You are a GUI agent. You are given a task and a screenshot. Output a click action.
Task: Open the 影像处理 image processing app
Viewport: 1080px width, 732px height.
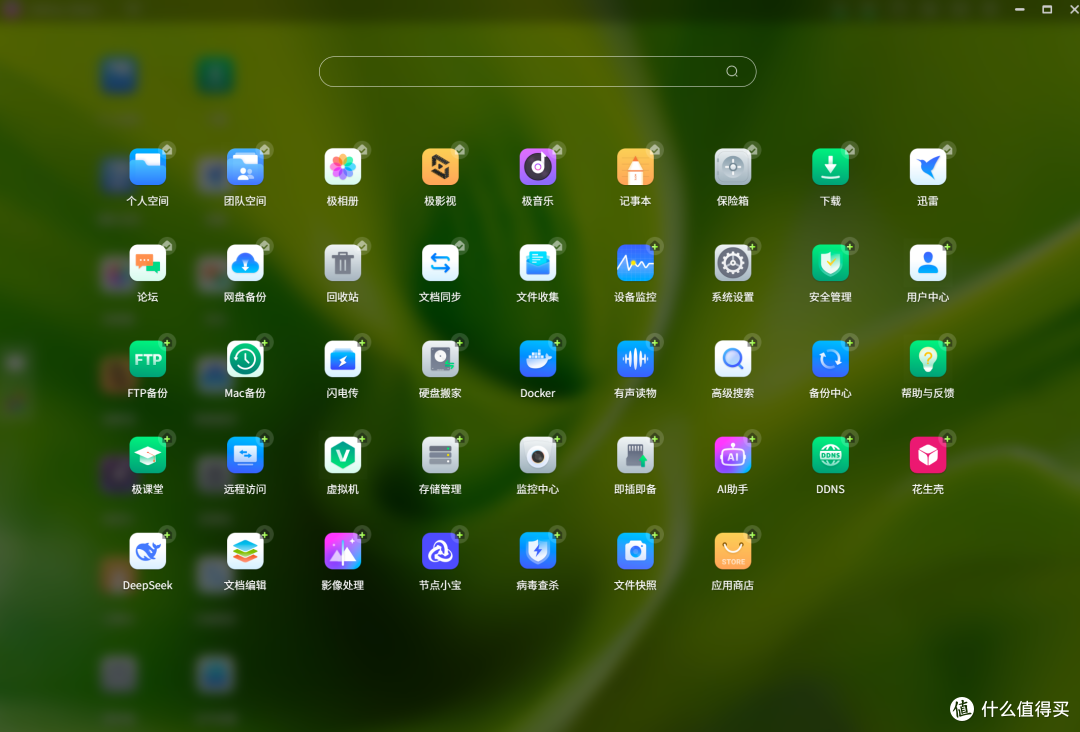pyautogui.click(x=342, y=552)
